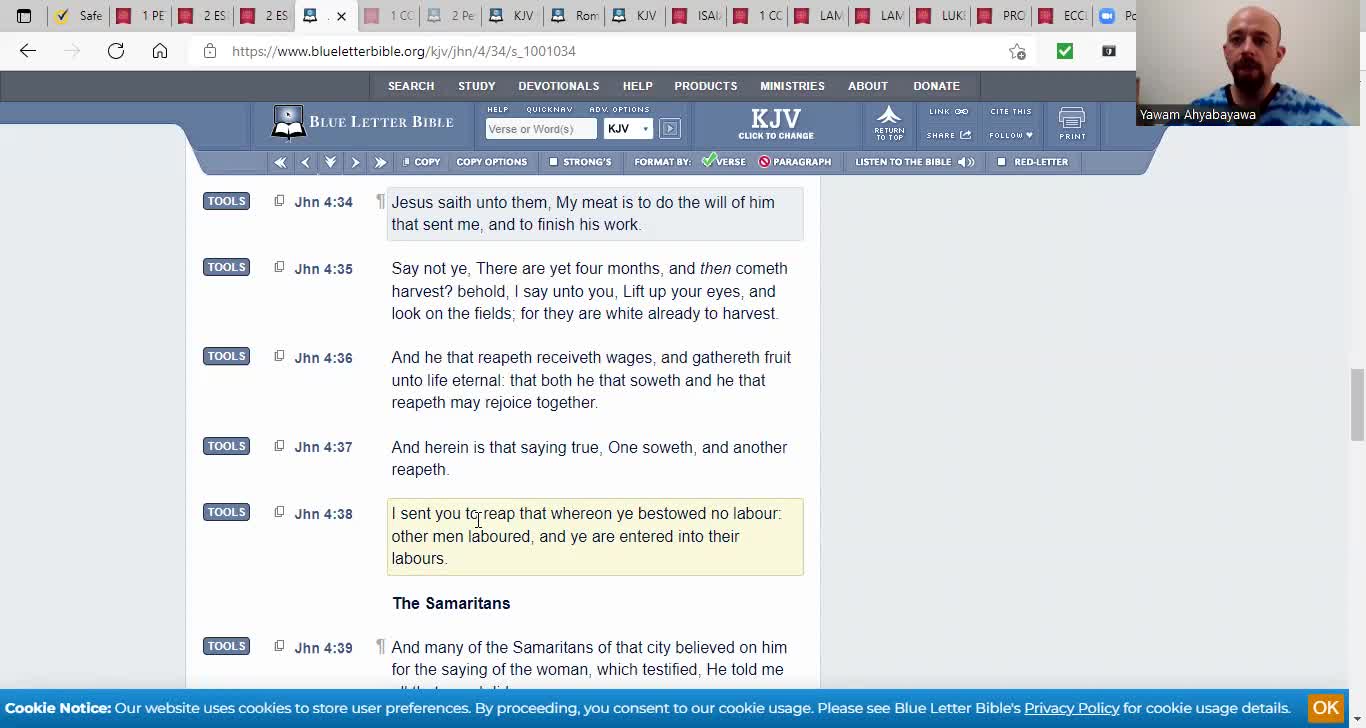Click the browser address bar URL
Image resolution: width=1366 pixels, height=728 pixels.
click(x=404, y=51)
